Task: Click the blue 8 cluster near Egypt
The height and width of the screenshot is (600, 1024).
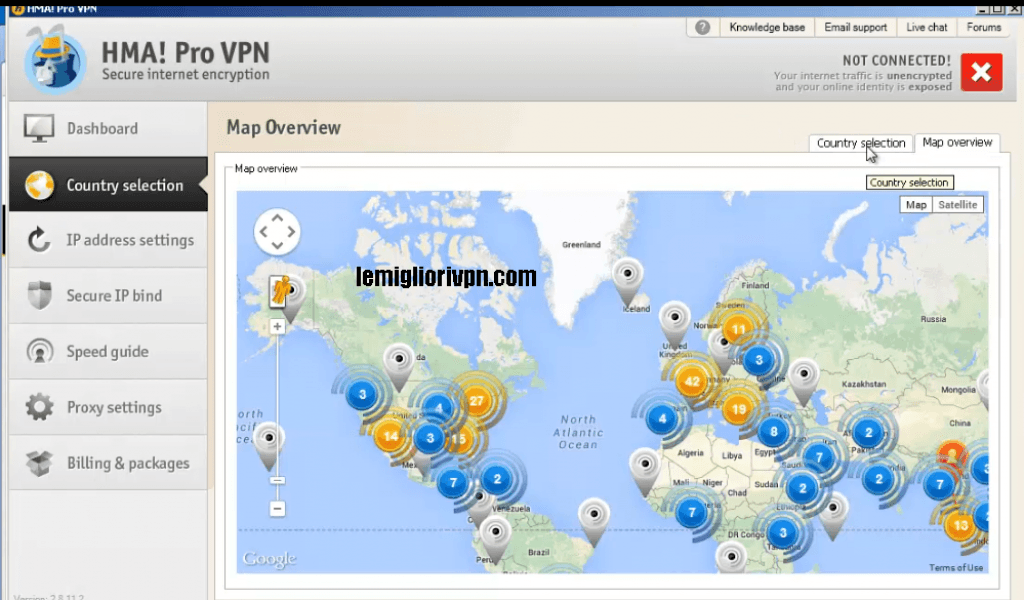Action: coord(773,431)
